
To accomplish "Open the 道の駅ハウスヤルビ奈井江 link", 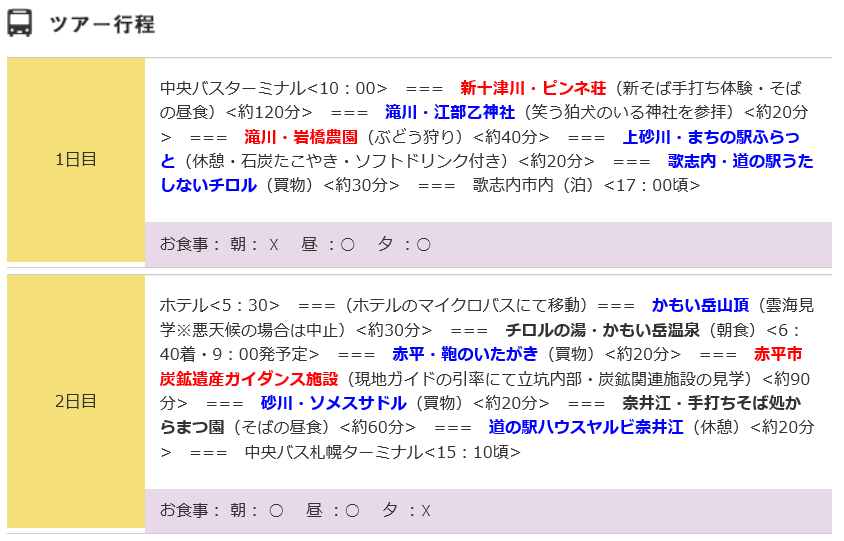I will [585, 427].
